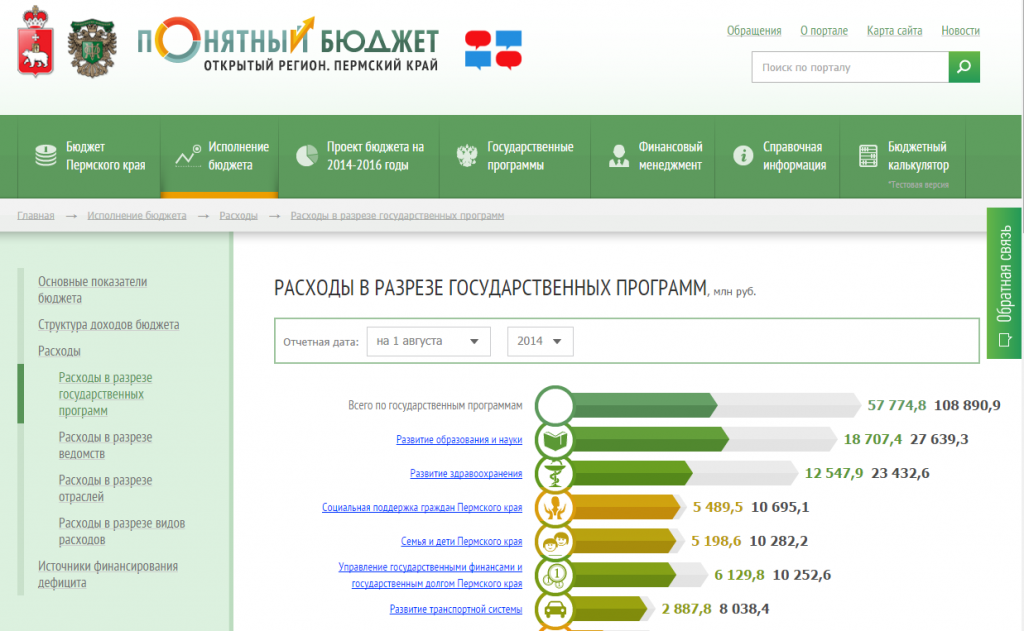Click the coin icon for state finance management
The width and height of the screenshot is (1024, 631).
tap(555, 575)
